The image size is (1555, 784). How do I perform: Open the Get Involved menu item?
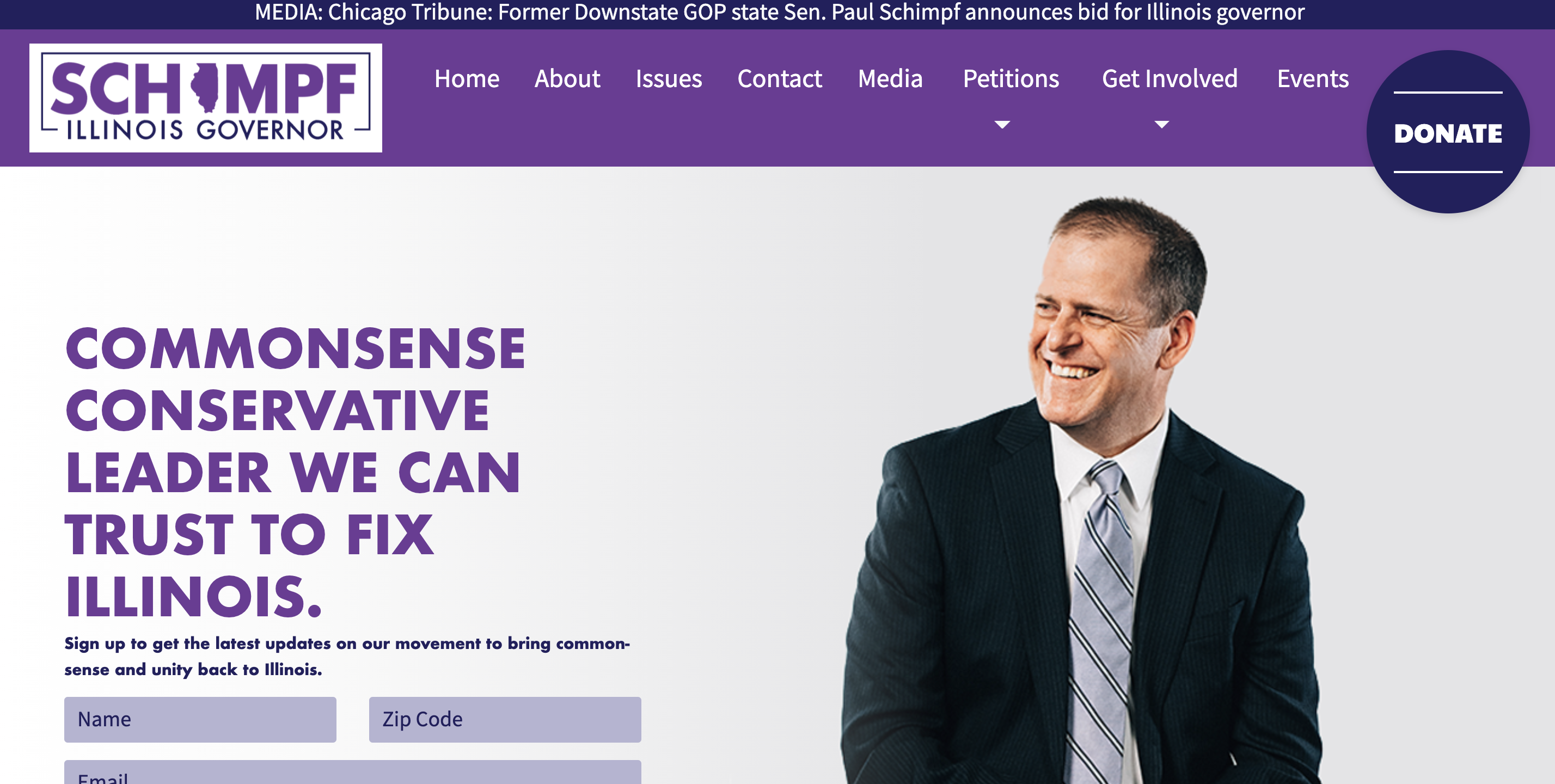coord(1170,78)
